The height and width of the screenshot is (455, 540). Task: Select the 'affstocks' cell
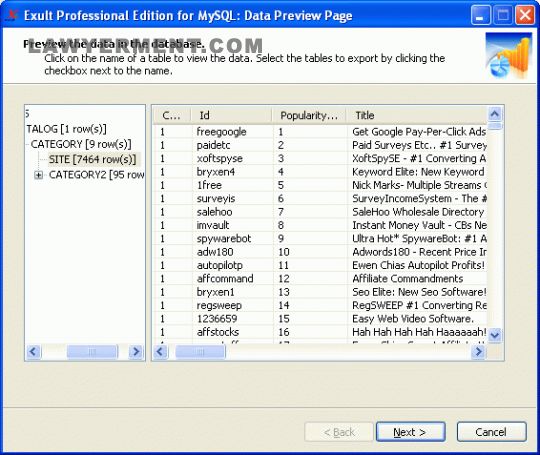click(218, 332)
